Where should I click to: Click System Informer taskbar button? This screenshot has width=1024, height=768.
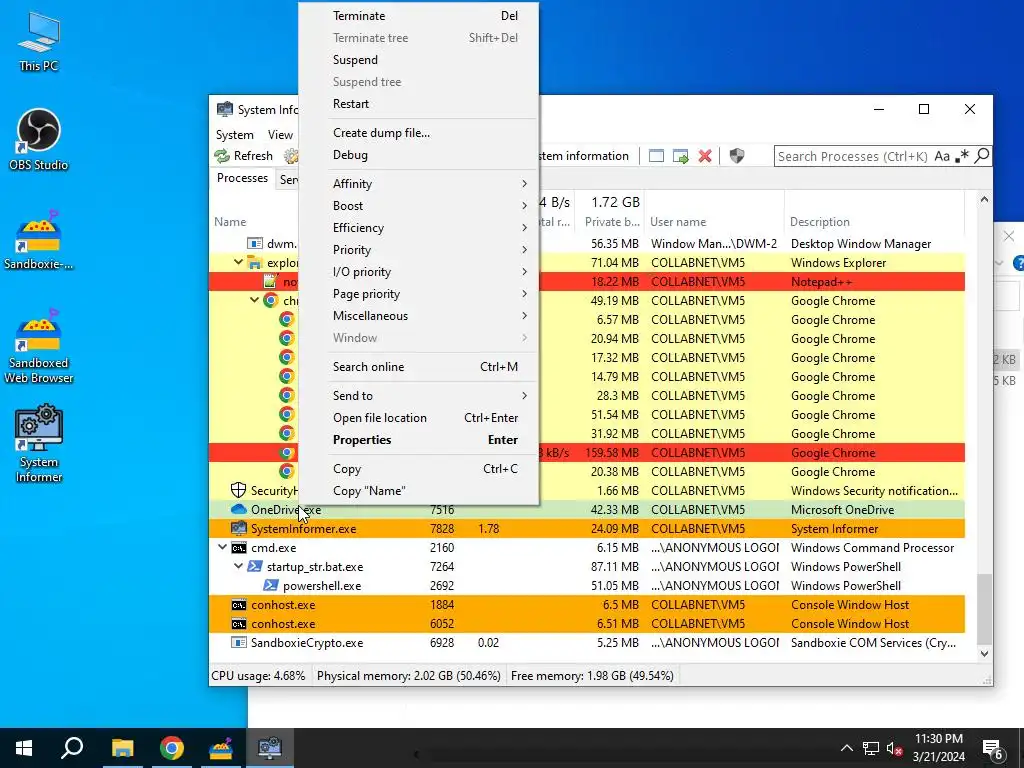coord(270,748)
